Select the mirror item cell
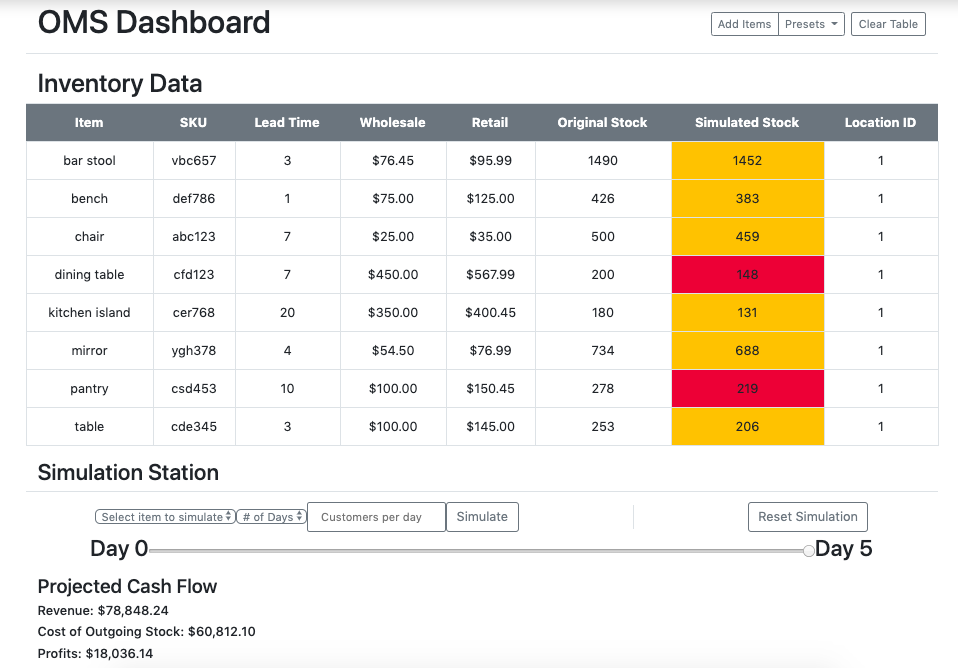The height and width of the screenshot is (668, 958). 89,350
